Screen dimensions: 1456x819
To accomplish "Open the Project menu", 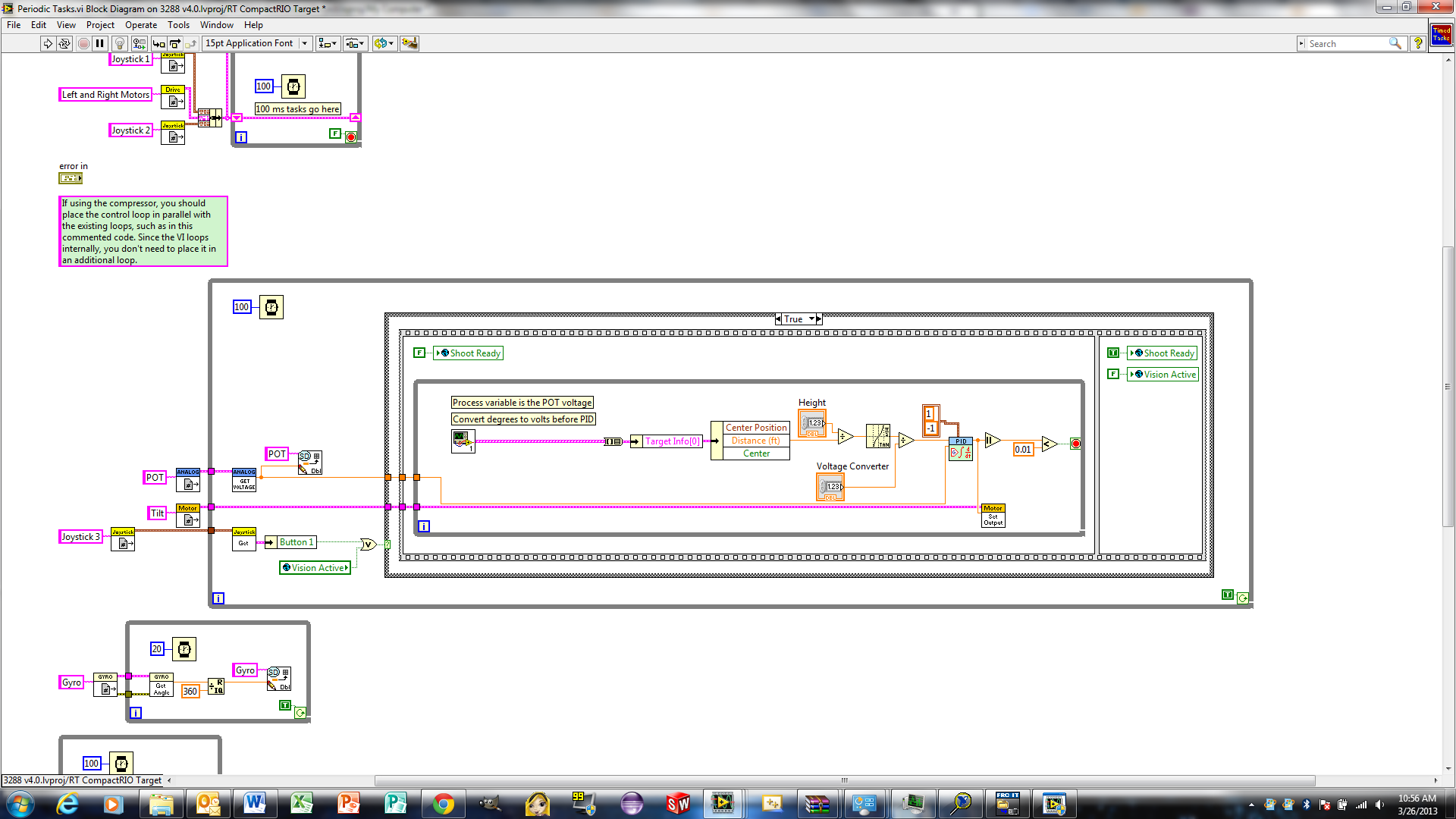I will [100, 25].
